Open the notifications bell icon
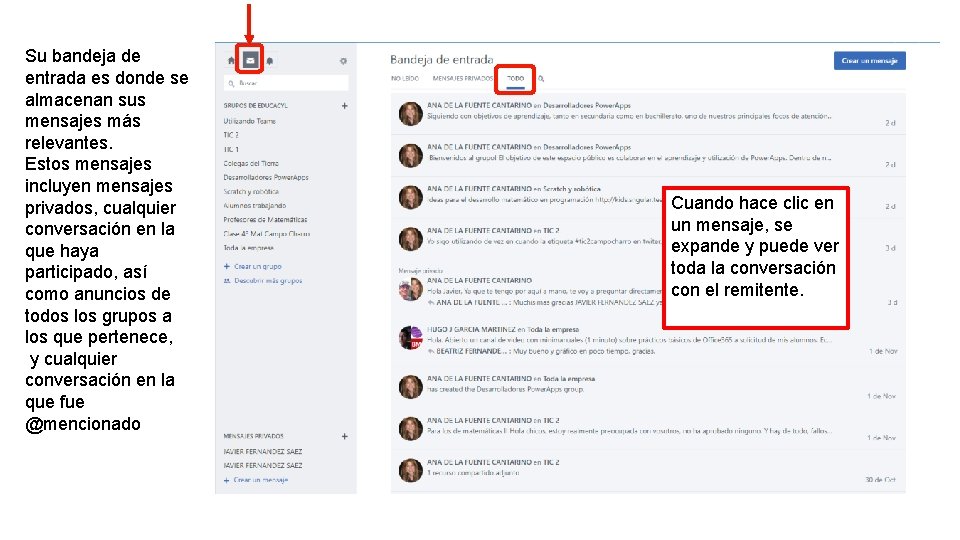Image resolution: width=960 pixels, height=540 pixels. pos(269,61)
